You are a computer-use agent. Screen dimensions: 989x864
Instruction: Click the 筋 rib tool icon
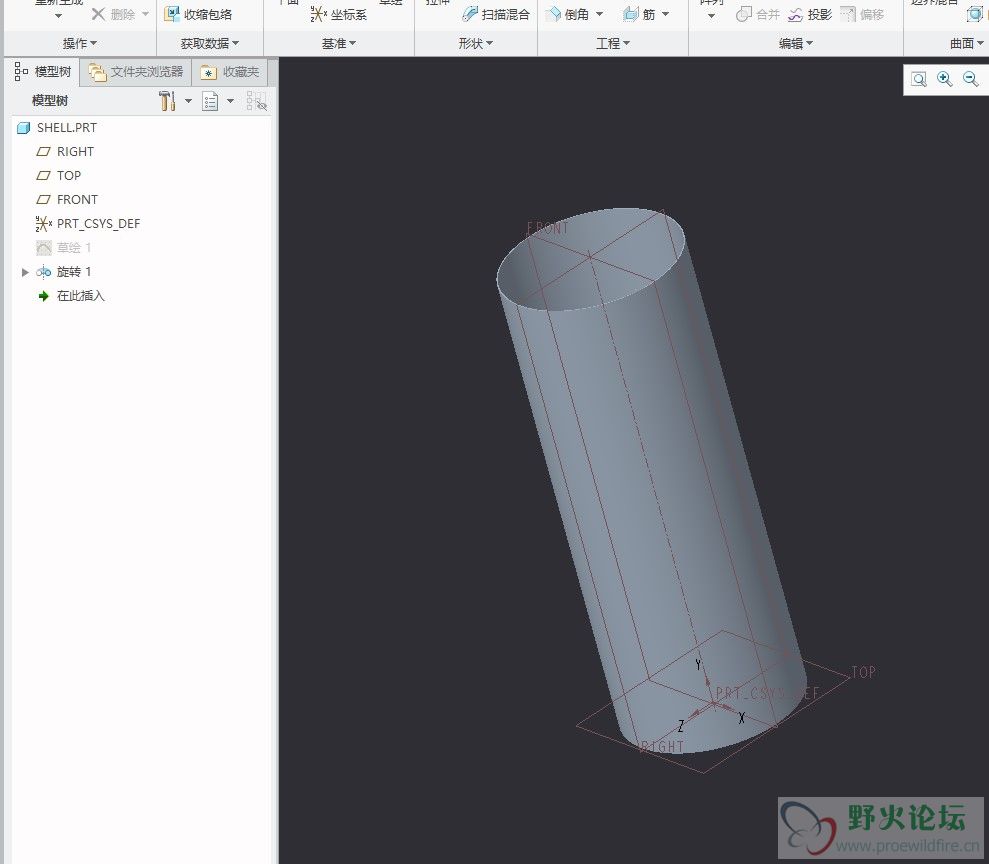[x=630, y=14]
